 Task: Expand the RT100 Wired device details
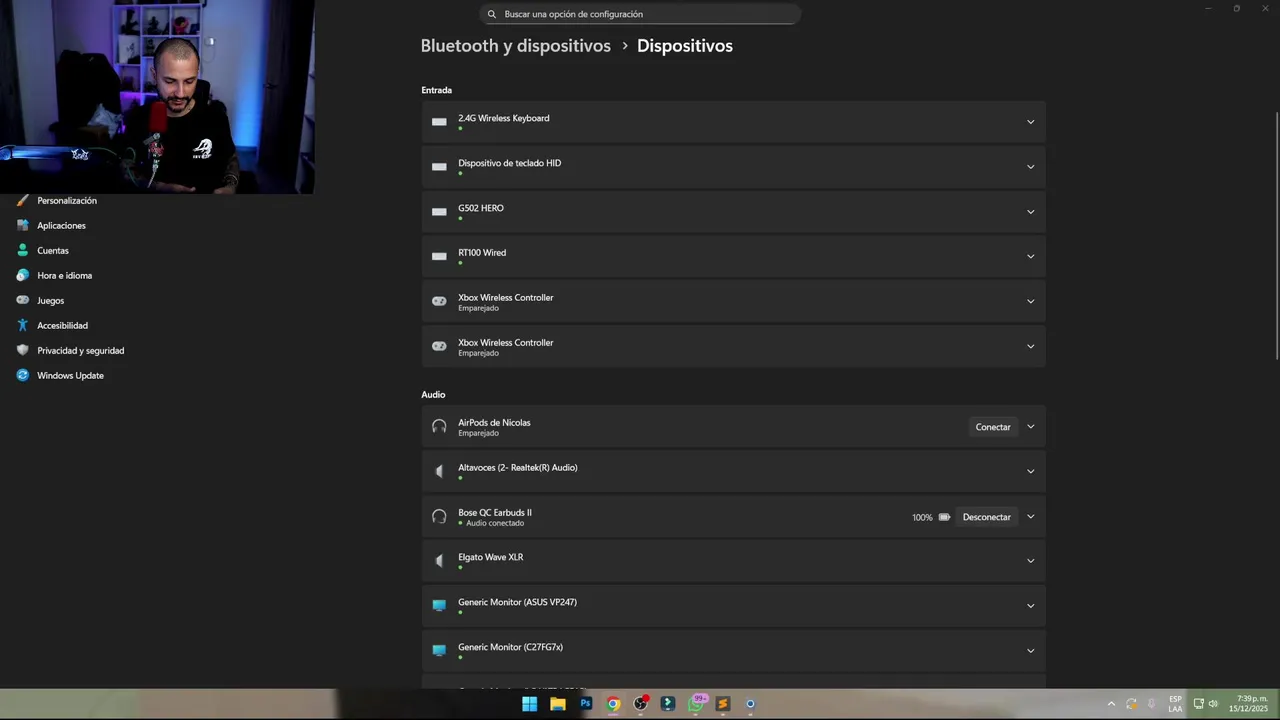click(1030, 256)
